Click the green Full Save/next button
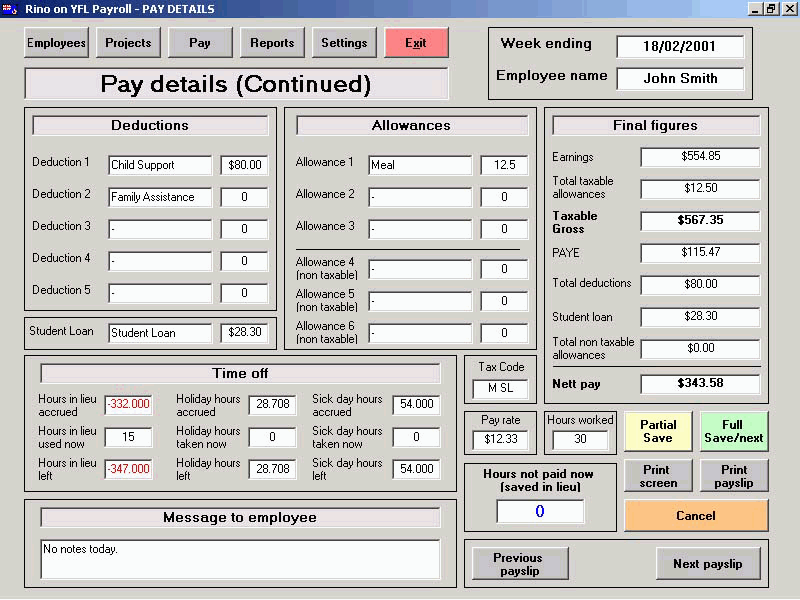 pos(733,431)
